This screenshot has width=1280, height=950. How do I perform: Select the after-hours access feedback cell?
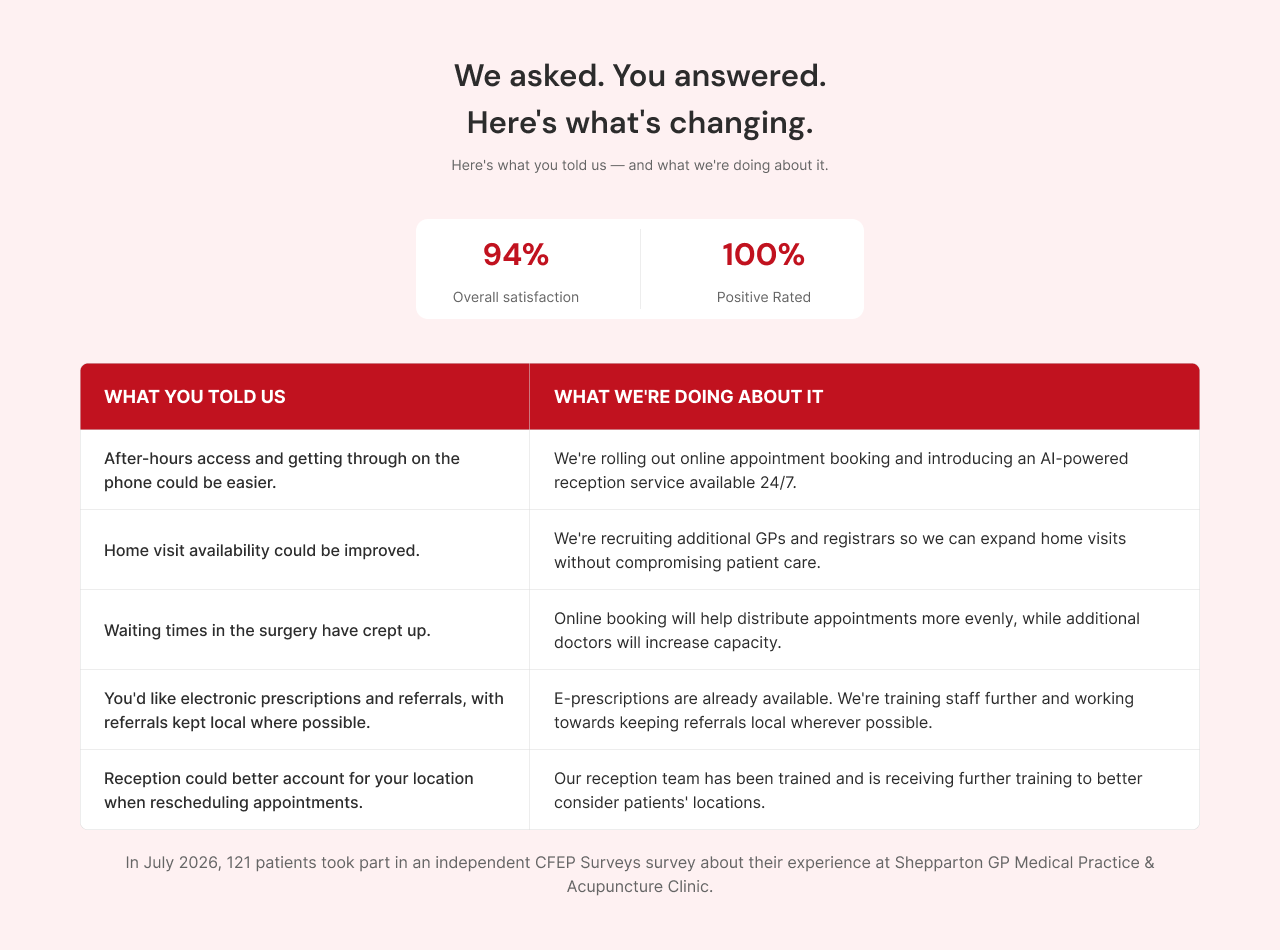click(x=305, y=470)
